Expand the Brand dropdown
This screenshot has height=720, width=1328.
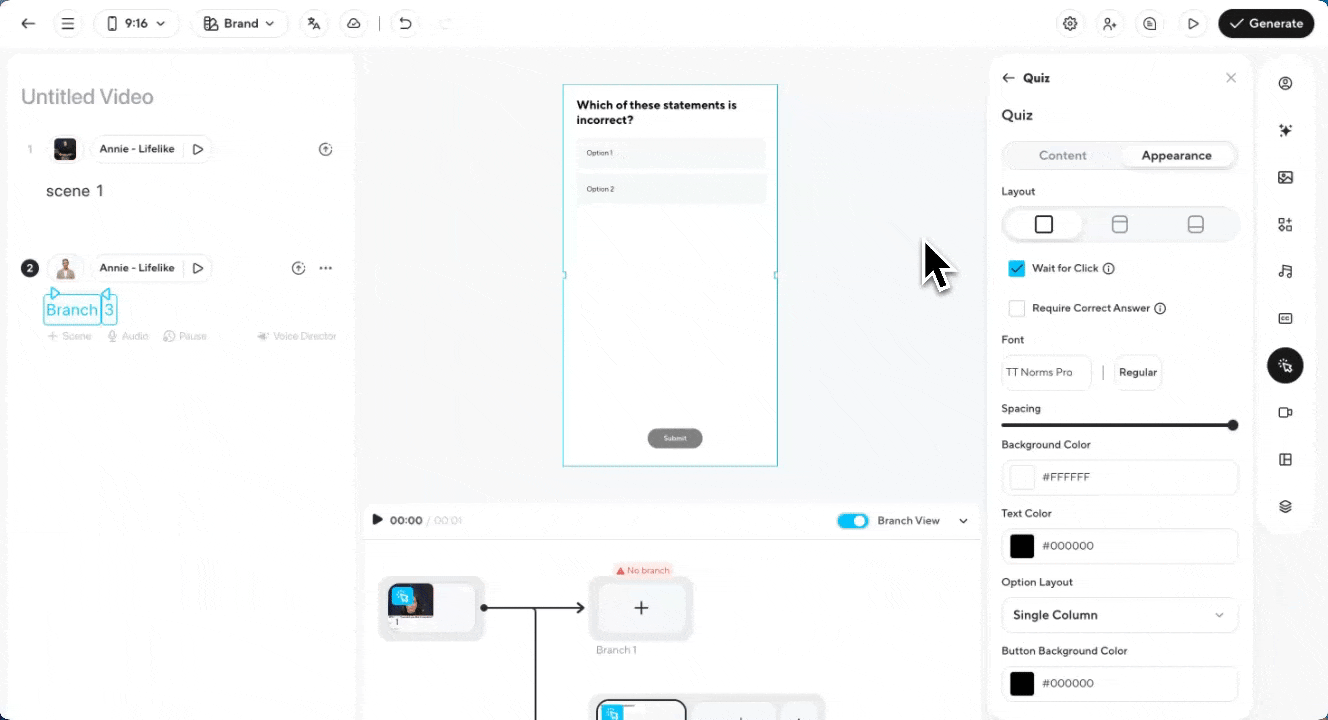click(x=239, y=23)
